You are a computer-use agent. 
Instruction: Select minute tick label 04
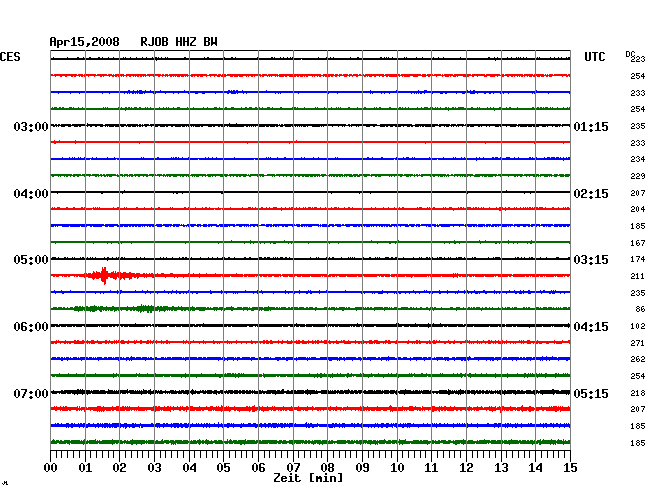tap(189, 468)
